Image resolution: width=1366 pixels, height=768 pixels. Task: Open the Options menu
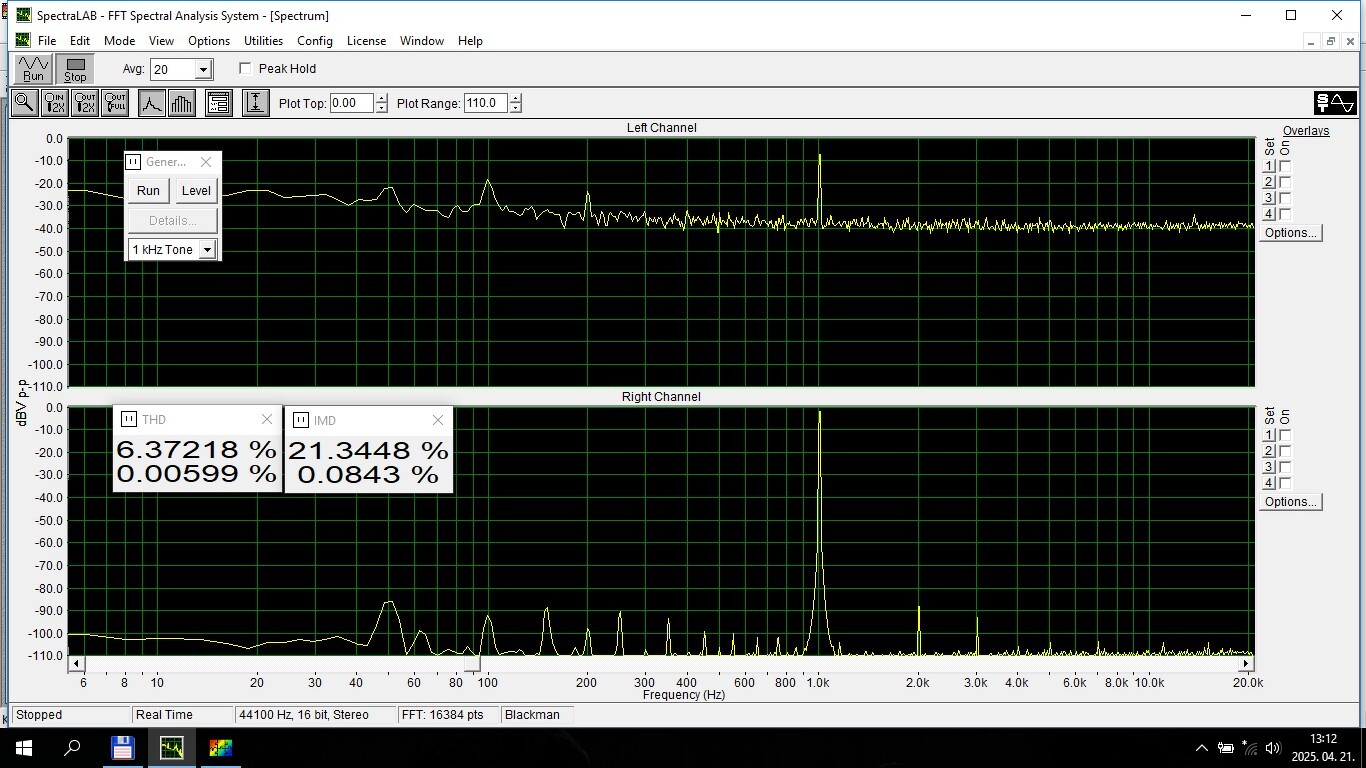click(x=209, y=41)
